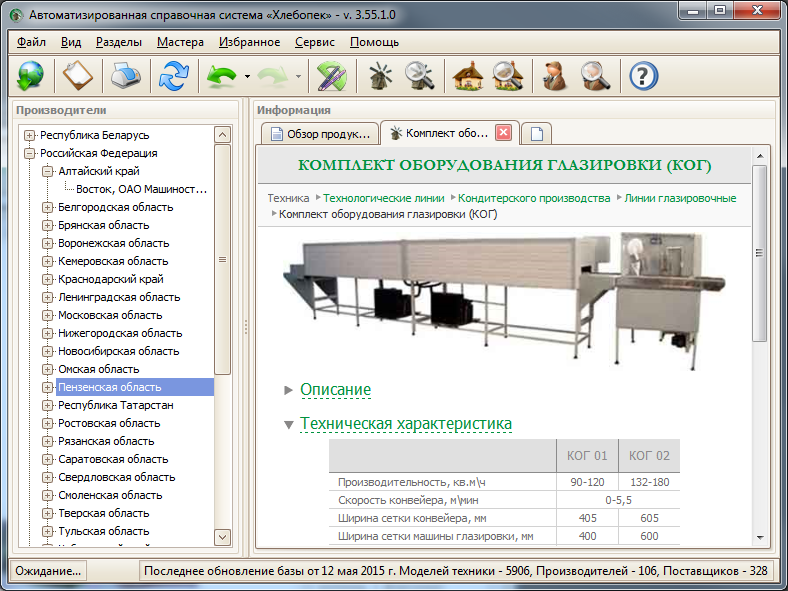
Task: Click the person suppliers icon
Action: tap(555, 75)
